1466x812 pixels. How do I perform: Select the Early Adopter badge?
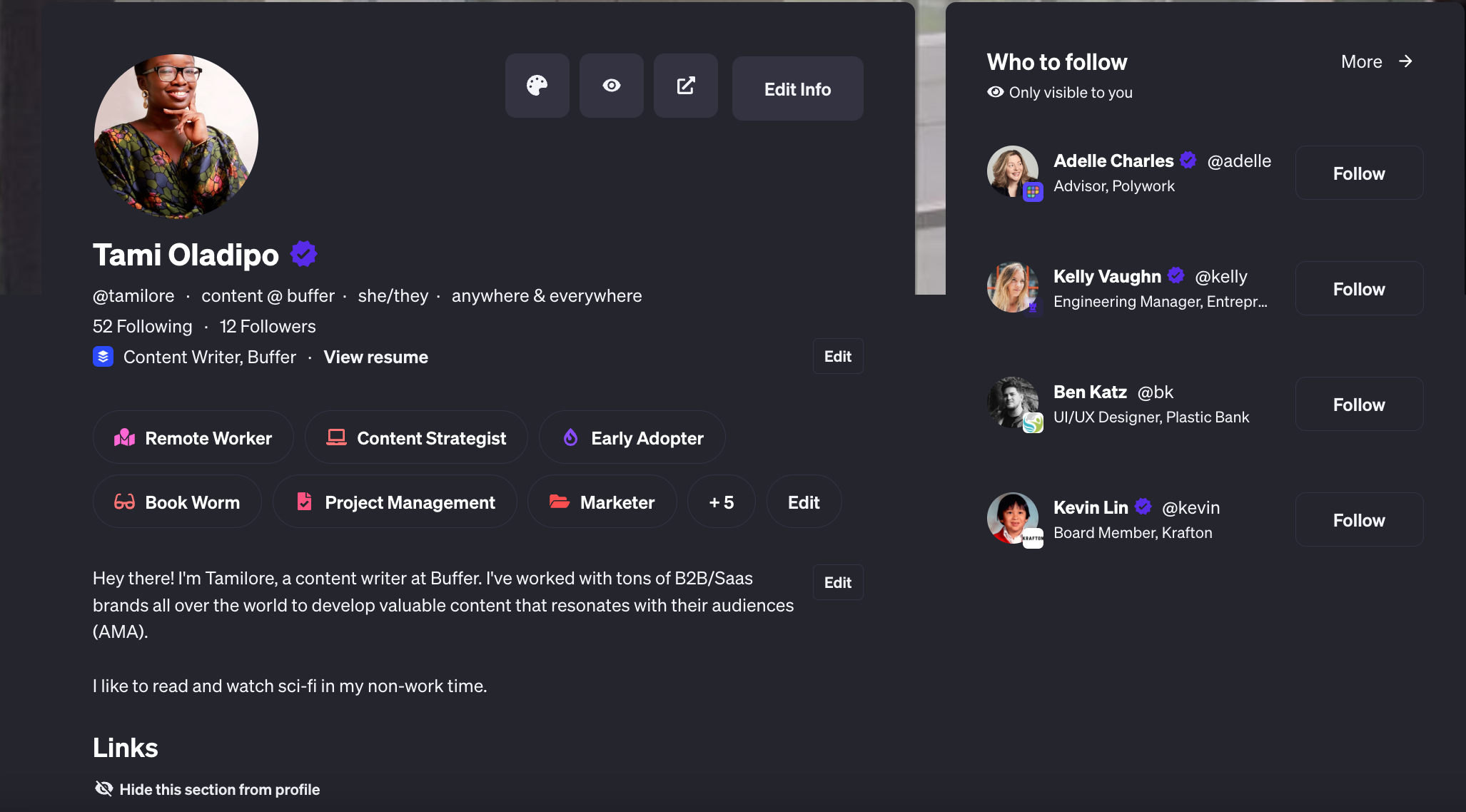click(x=632, y=437)
